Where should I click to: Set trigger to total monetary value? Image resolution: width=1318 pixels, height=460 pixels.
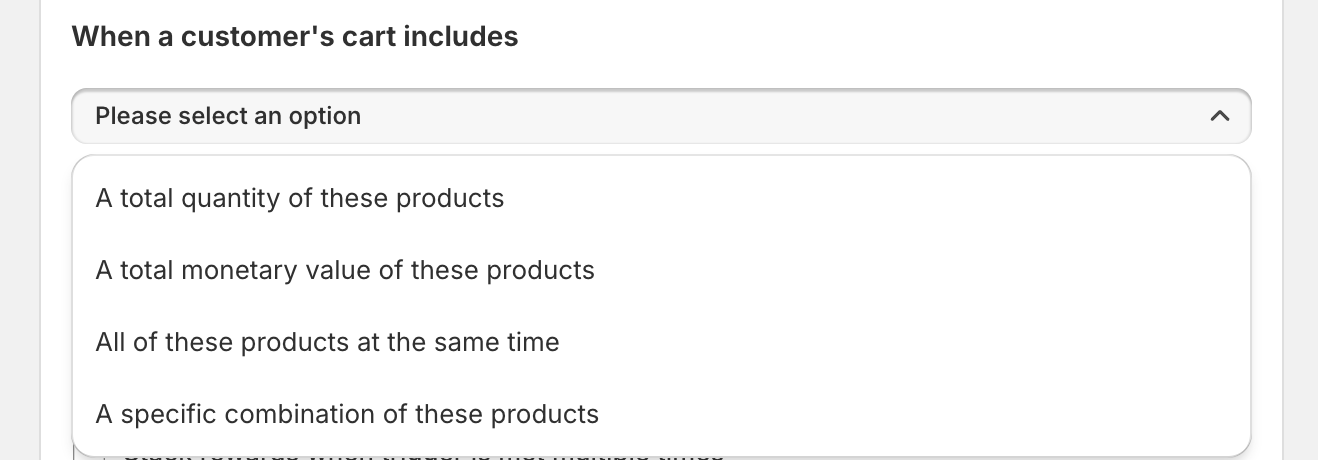tap(344, 270)
